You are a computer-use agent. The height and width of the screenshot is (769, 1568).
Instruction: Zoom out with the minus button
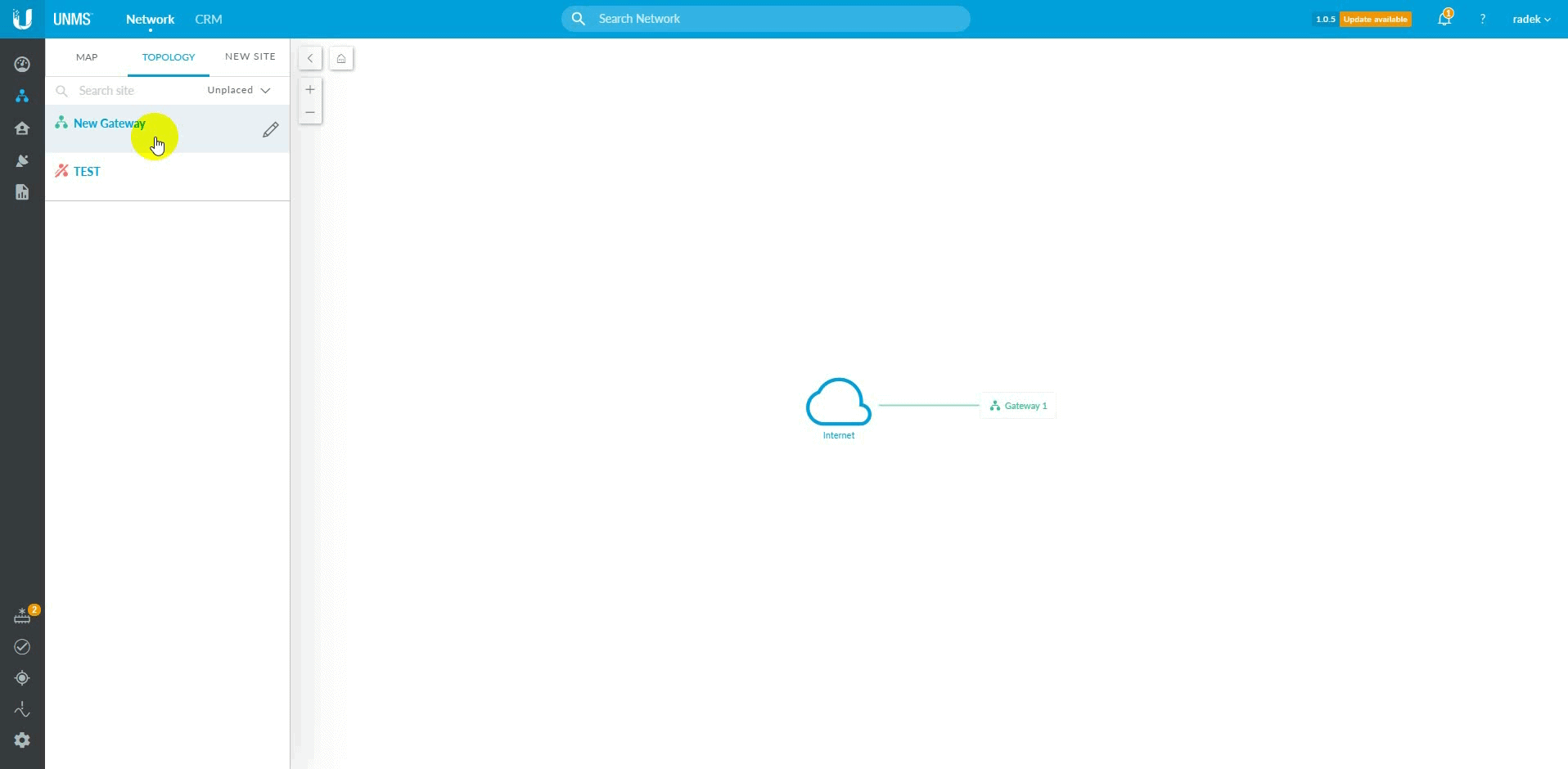tap(310, 112)
